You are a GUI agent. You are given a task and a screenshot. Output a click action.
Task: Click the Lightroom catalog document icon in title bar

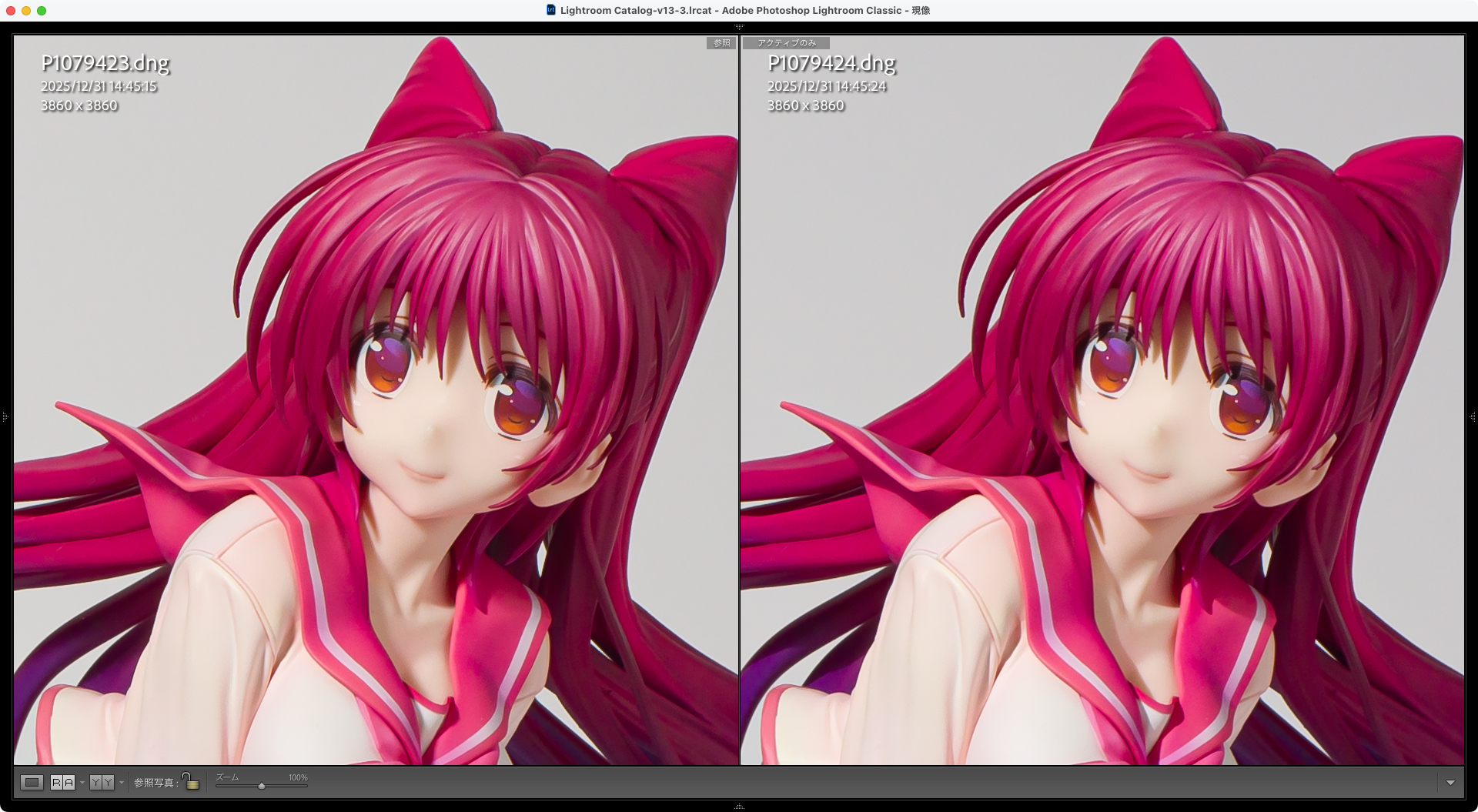tap(551, 10)
